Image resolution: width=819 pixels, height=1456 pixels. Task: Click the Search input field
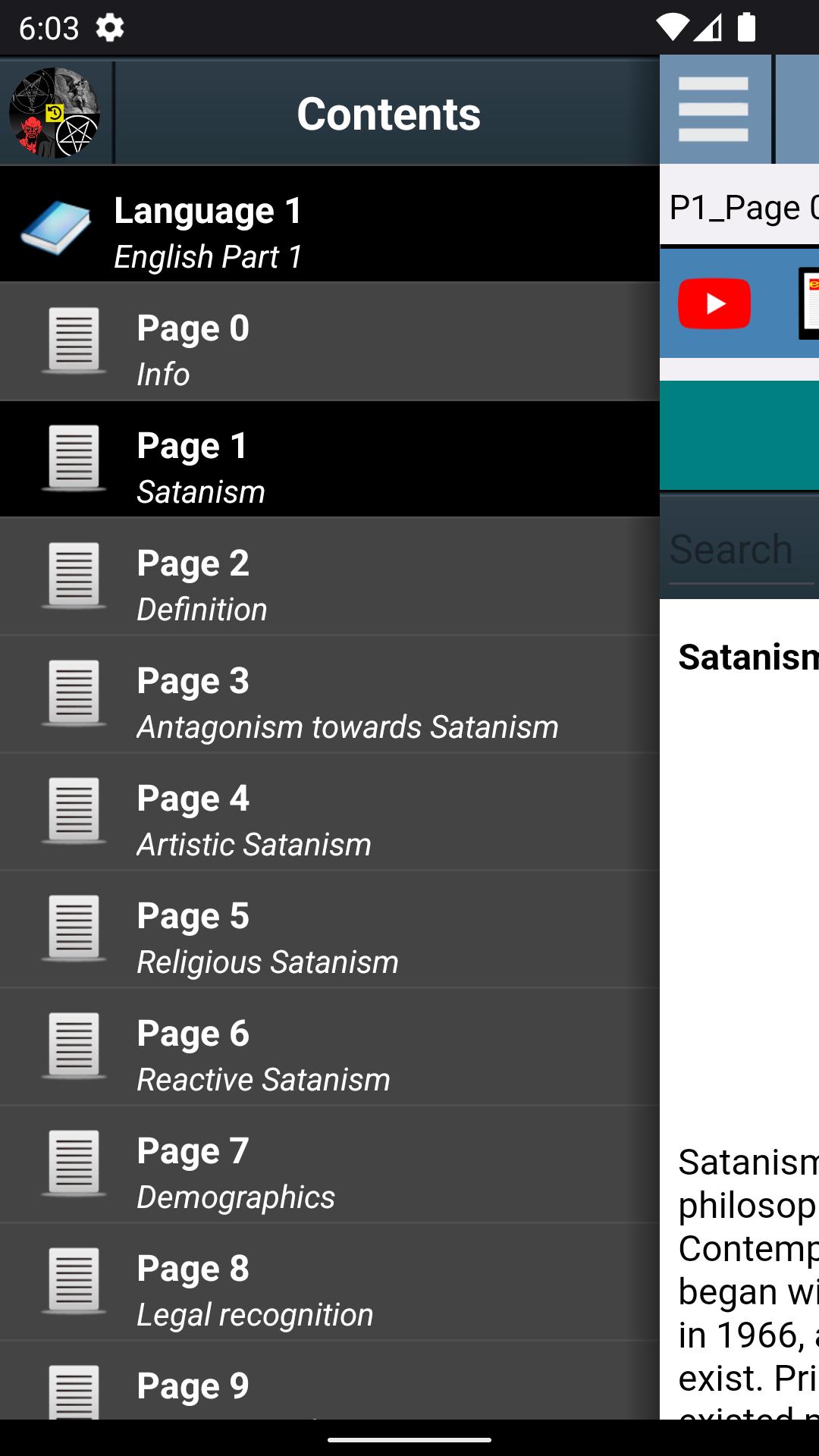coord(741,550)
